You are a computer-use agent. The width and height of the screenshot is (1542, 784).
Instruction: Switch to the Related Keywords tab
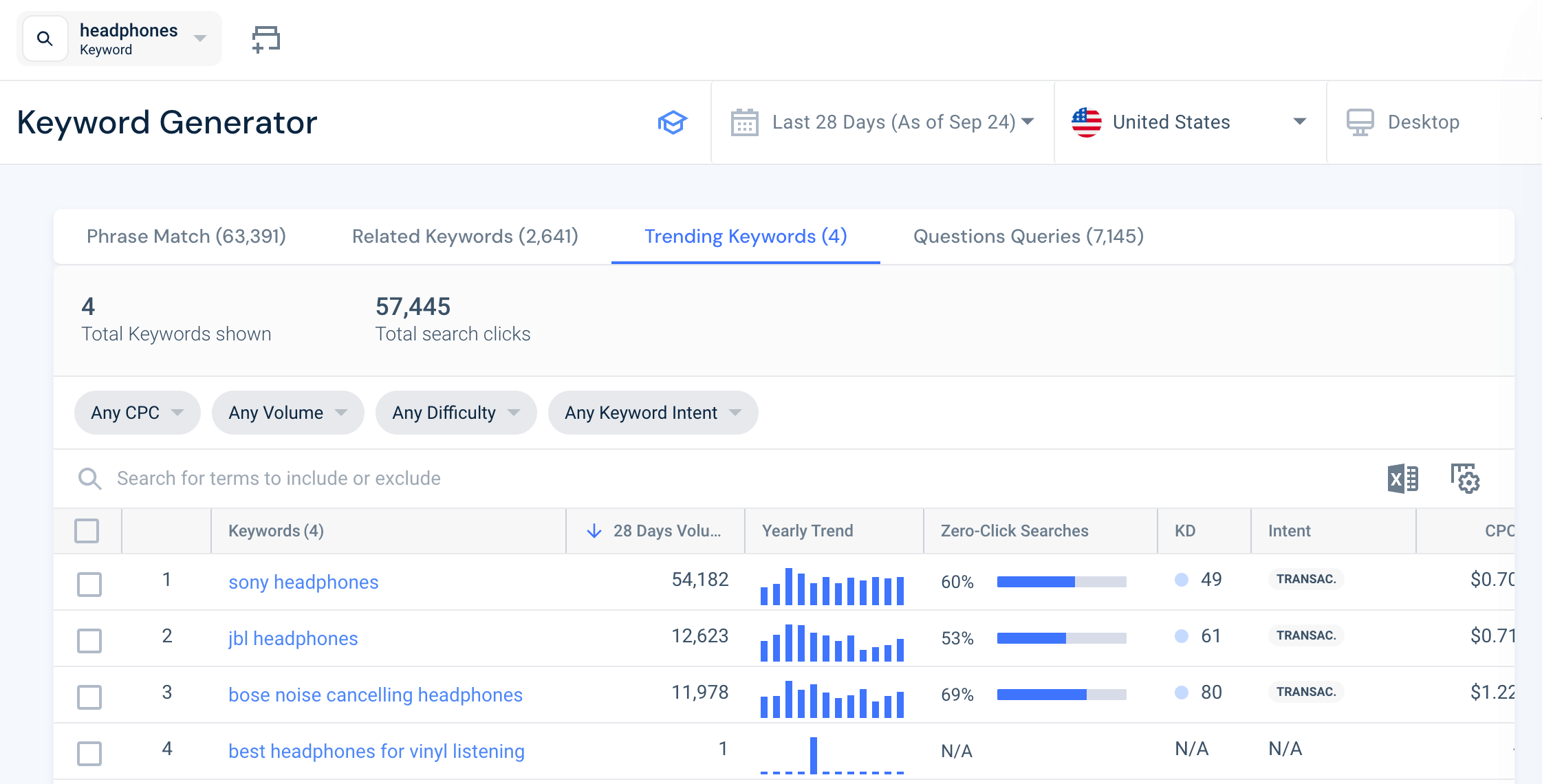tap(465, 237)
